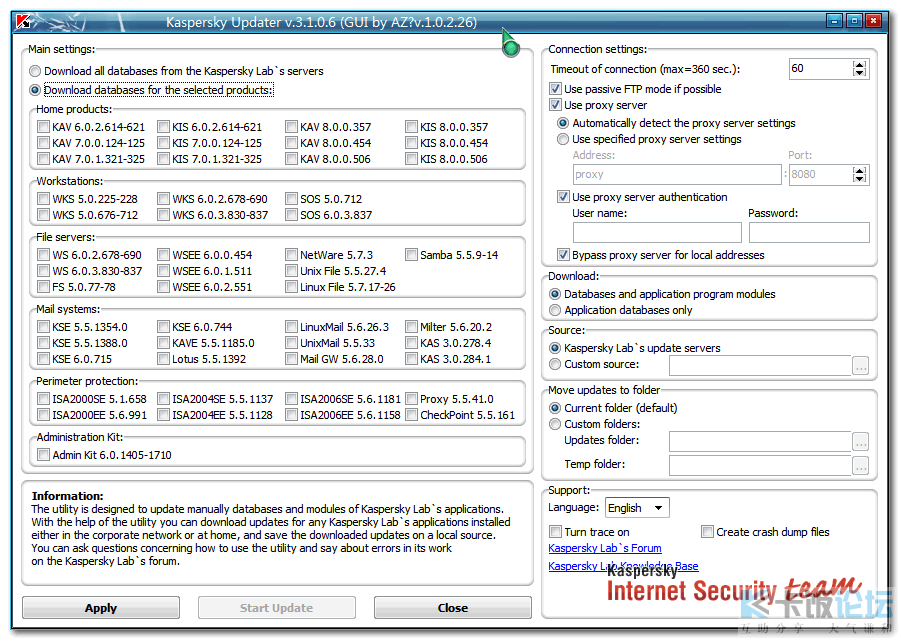Decrease the connection timeout with down arrow
Viewport: 901px width, 641px height.
click(x=860, y=73)
